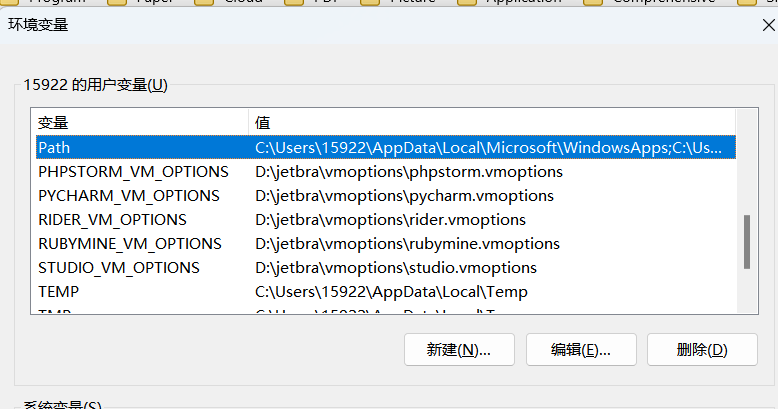Click value studio.vmoptions path
The image size is (778, 409).
pos(396,268)
